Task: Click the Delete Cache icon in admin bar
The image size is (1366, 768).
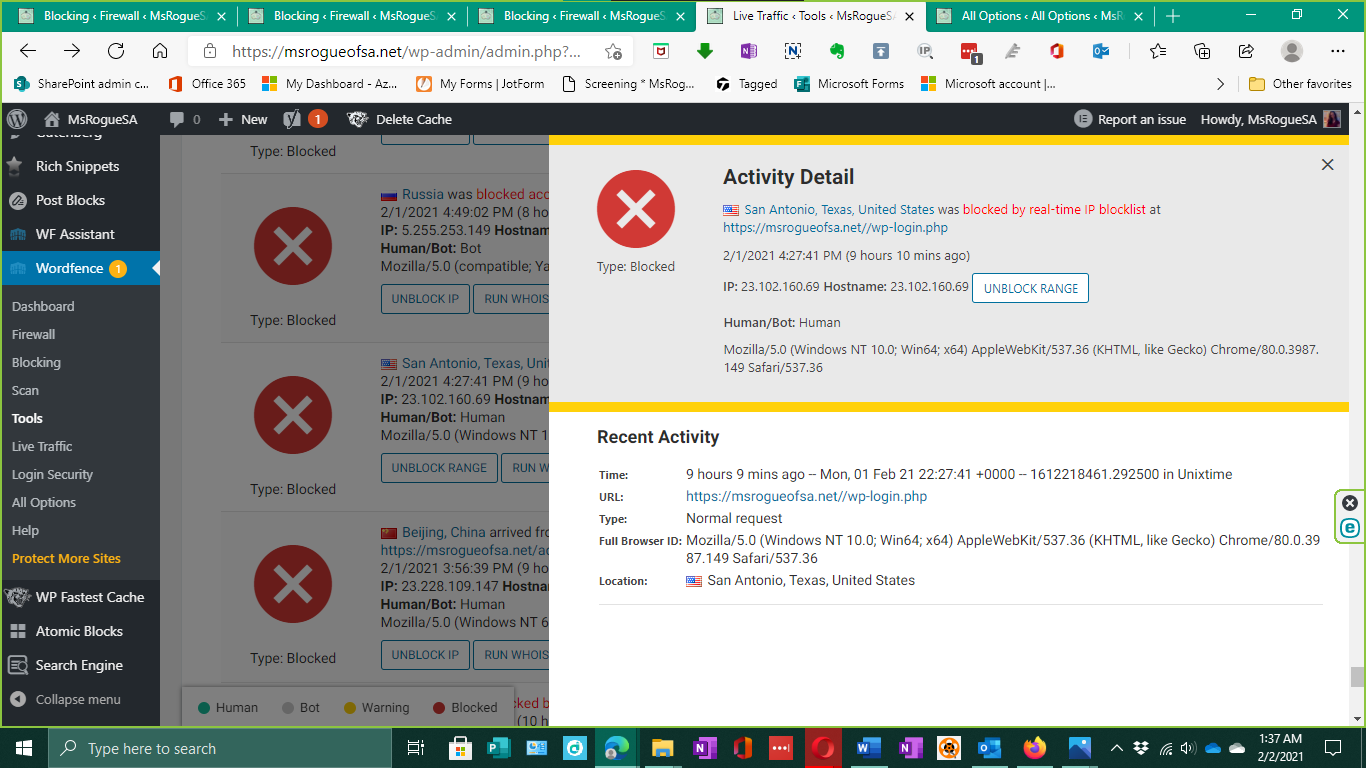Action: (x=358, y=119)
